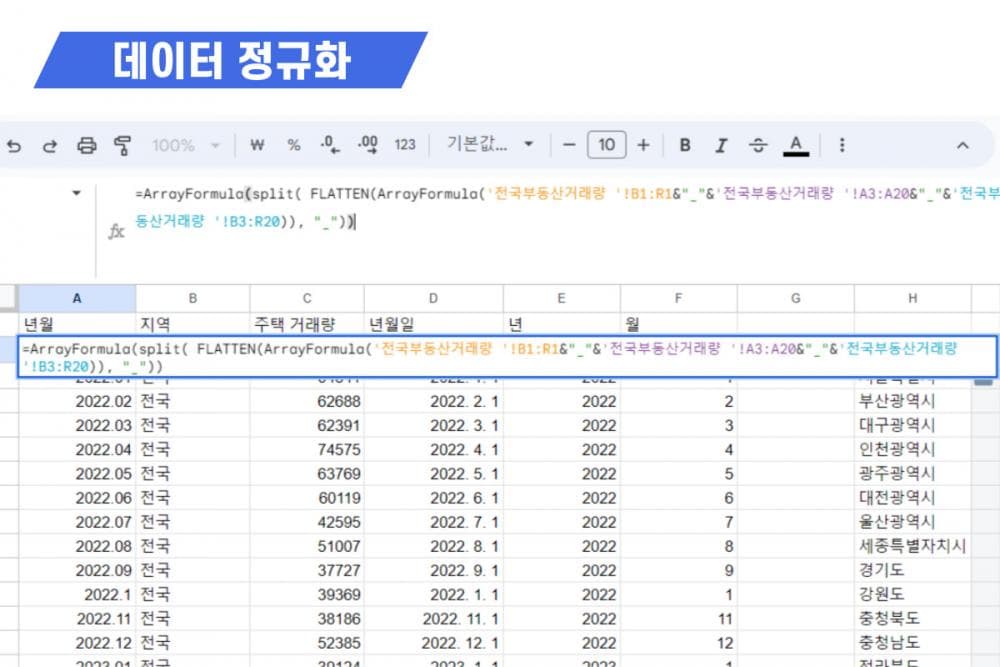1000x667 pixels.
Task: Decrease decimal places
Action: (x=330, y=145)
